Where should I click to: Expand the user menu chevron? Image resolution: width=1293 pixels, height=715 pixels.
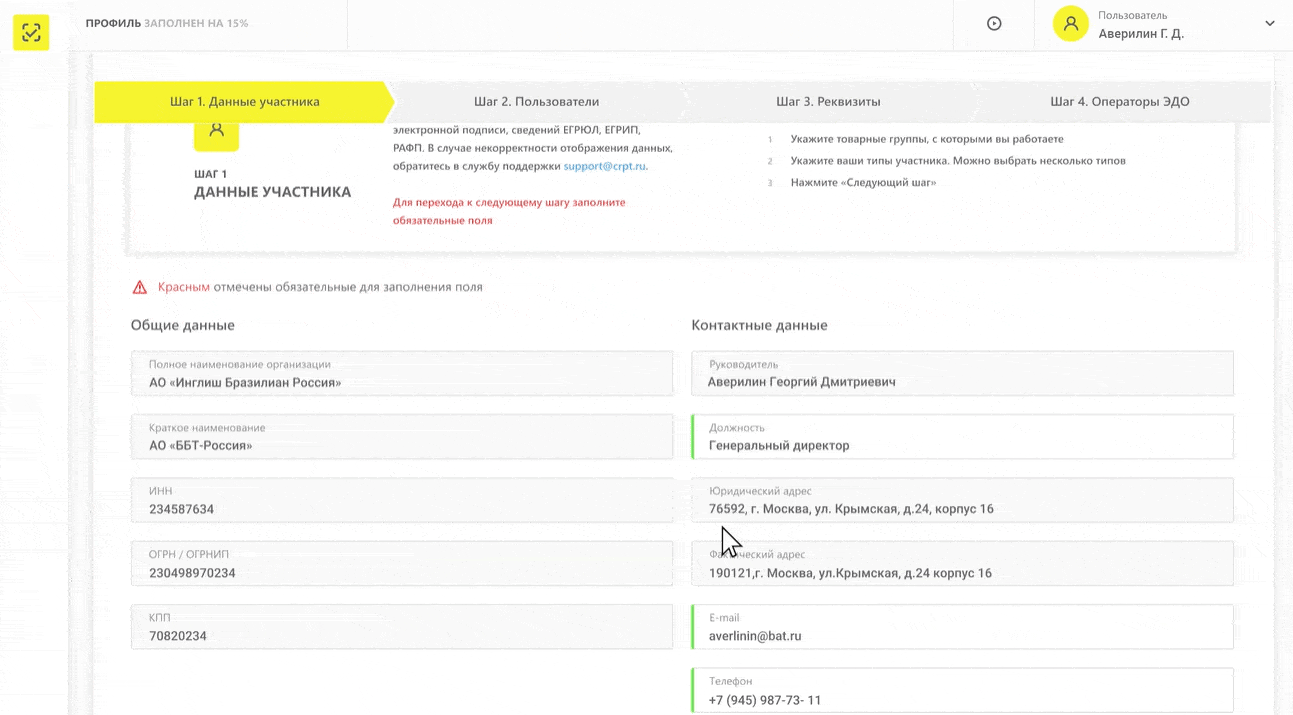point(1269,24)
